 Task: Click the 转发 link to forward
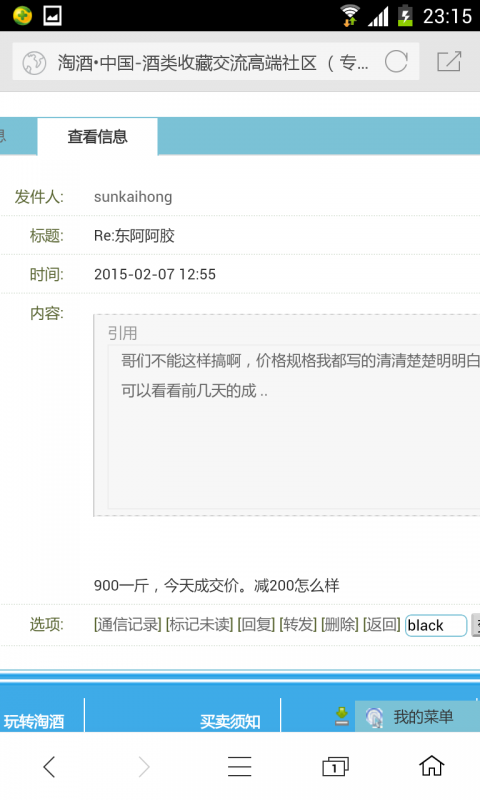[298, 624]
